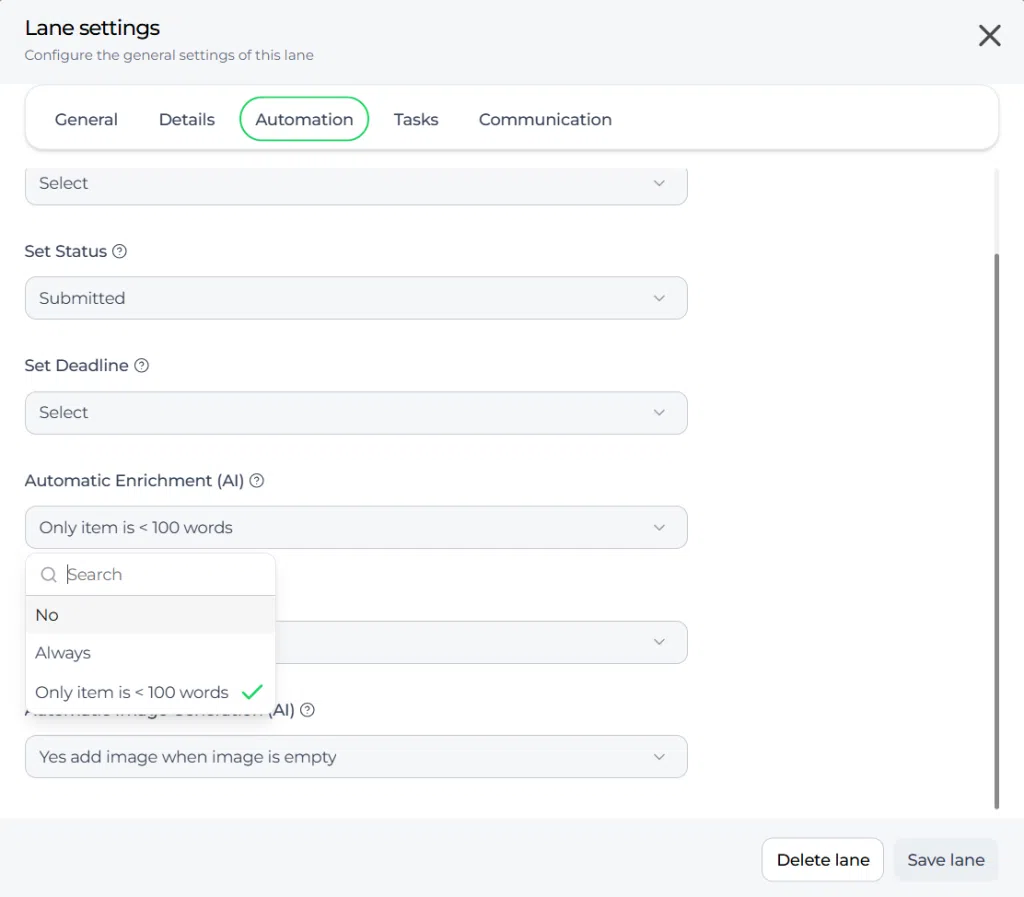Click the Delete lane button
This screenshot has height=897, width=1024.
click(822, 860)
